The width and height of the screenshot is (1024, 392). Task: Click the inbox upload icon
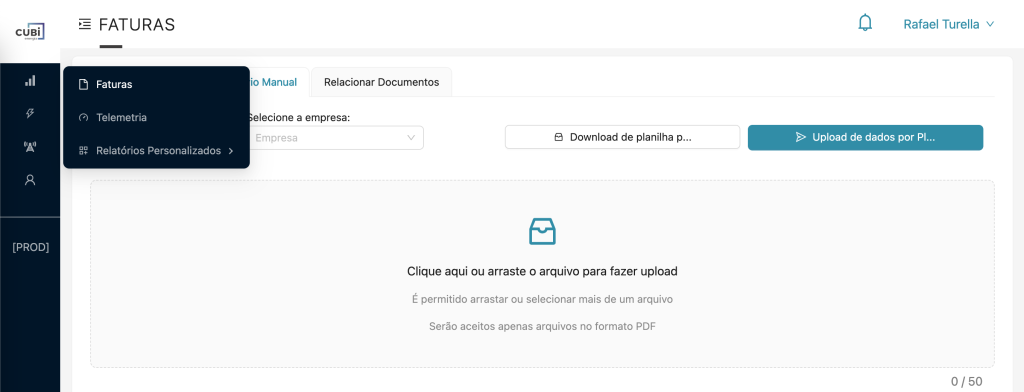click(x=542, y=231)
